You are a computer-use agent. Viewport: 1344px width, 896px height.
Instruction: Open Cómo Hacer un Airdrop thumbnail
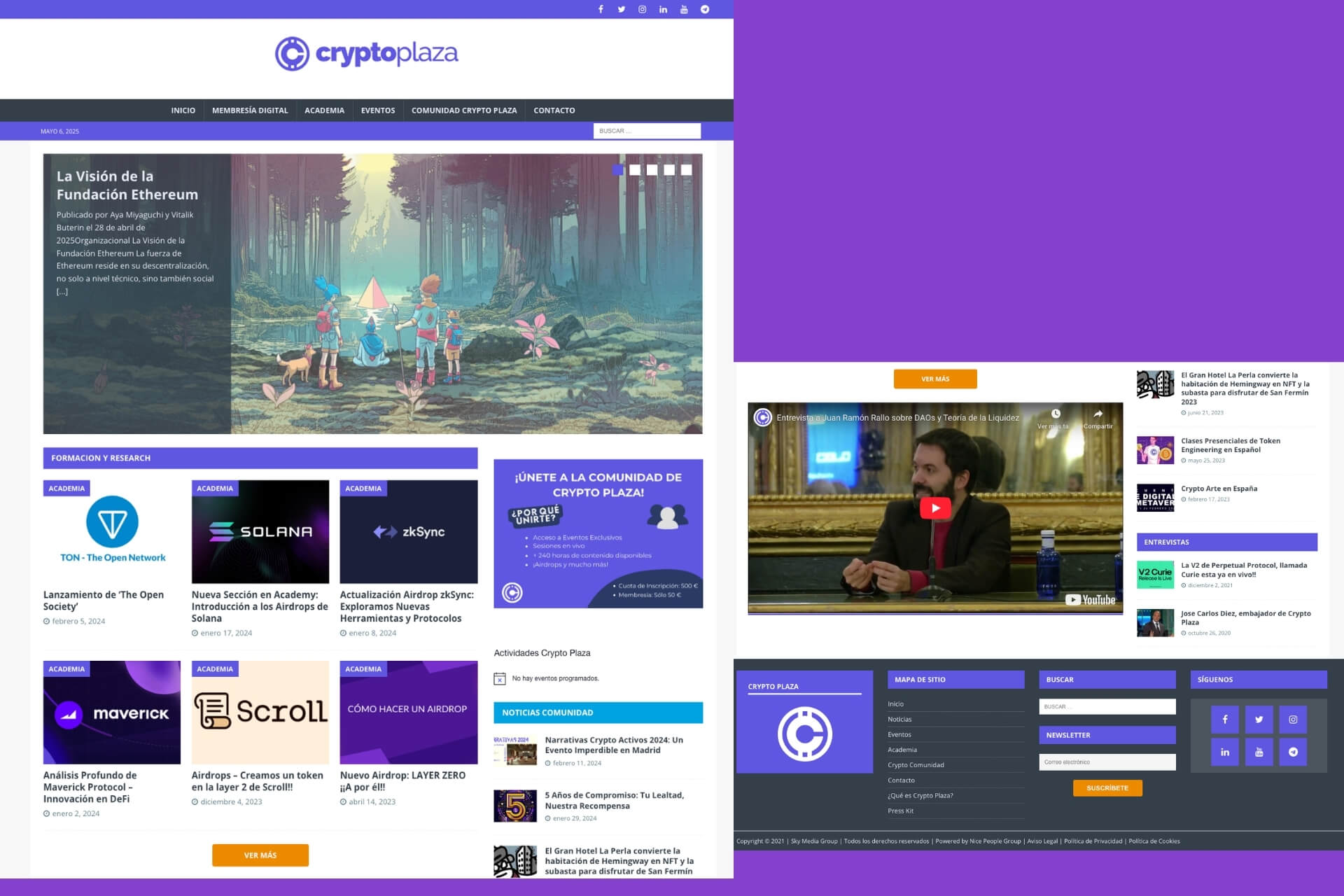pyautogui.click(x=409, y=713)
